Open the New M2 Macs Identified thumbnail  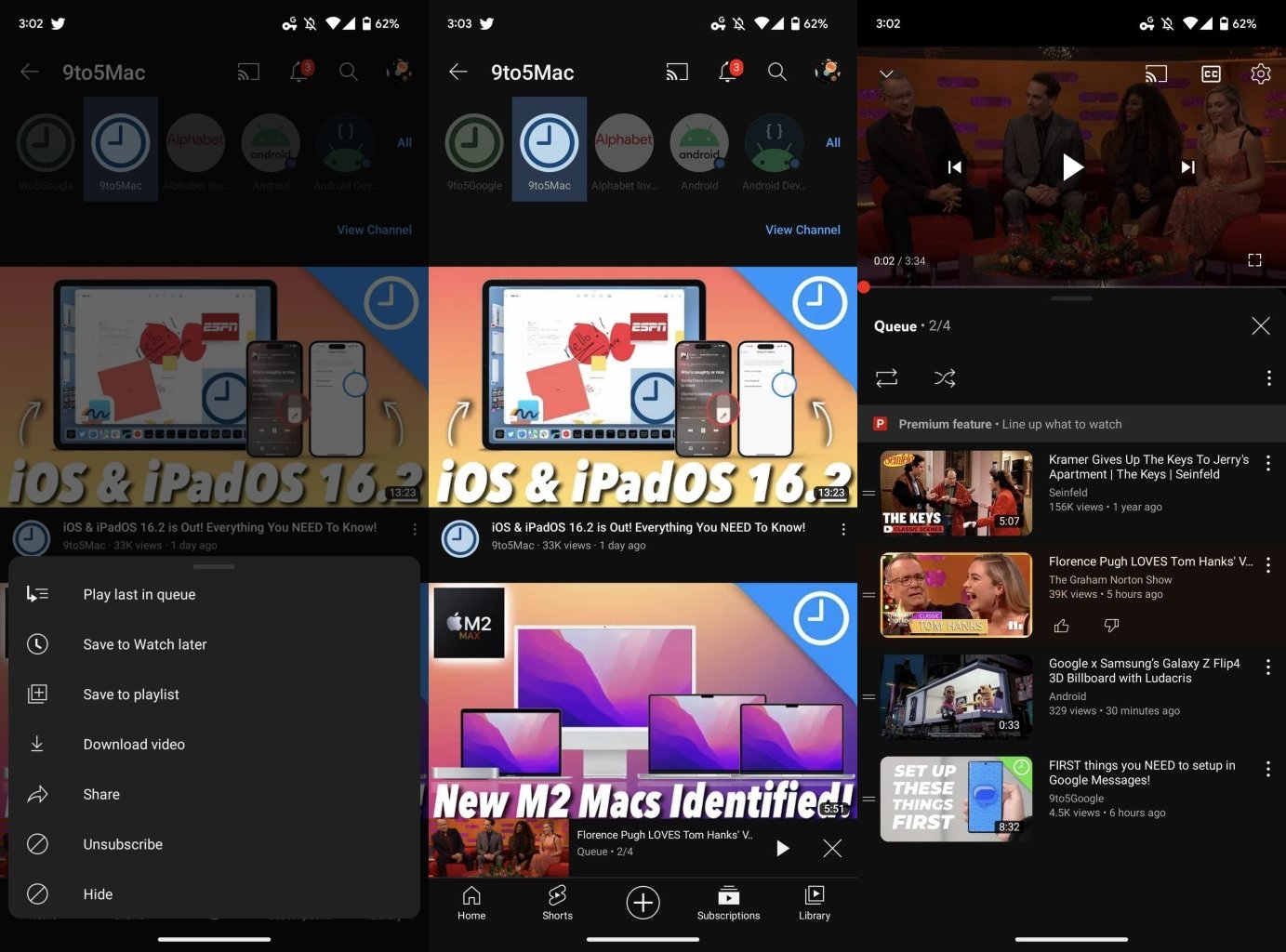(x=643, y=702)
